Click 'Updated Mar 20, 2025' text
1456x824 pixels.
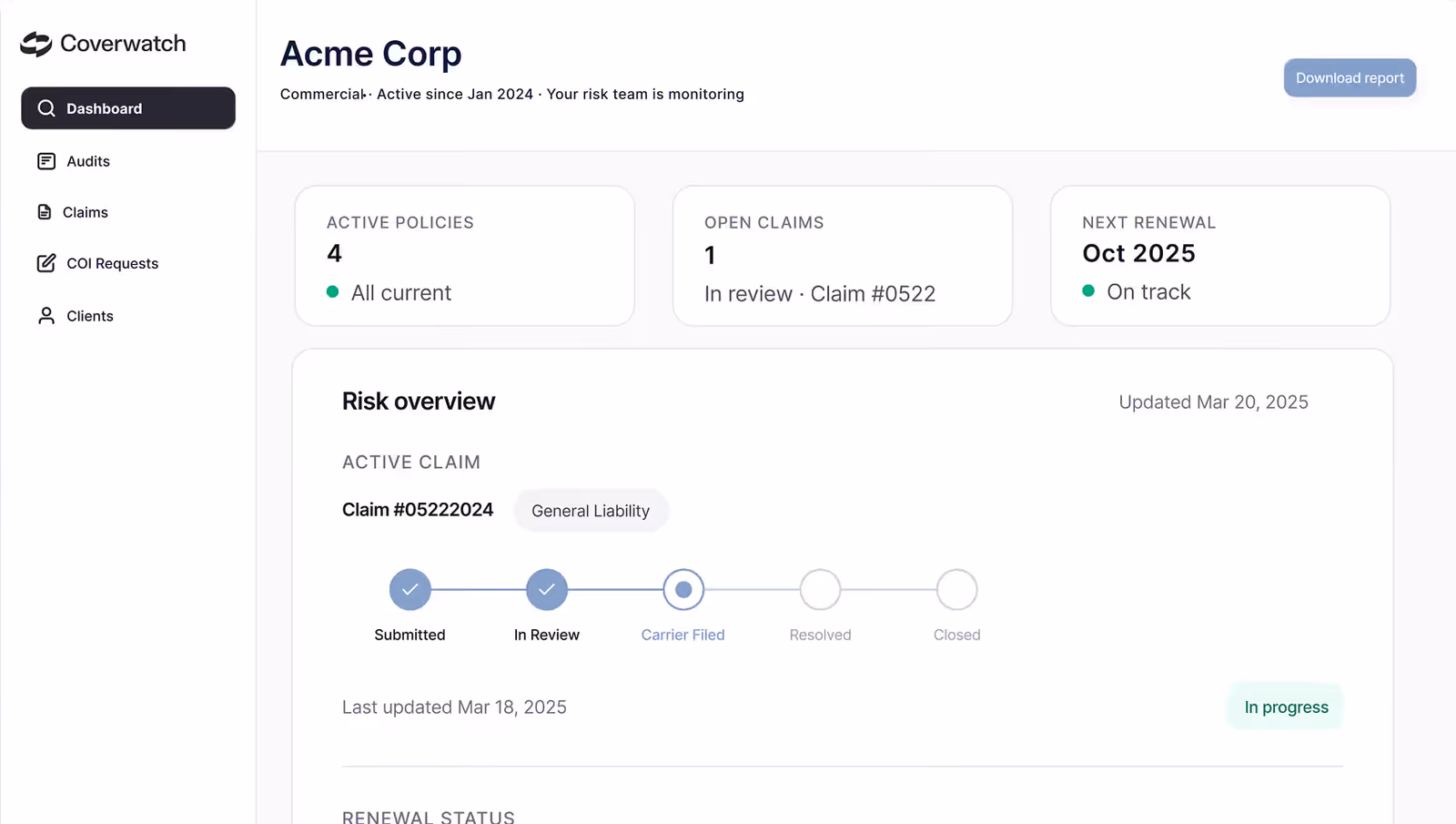[x=1213, y=402]
